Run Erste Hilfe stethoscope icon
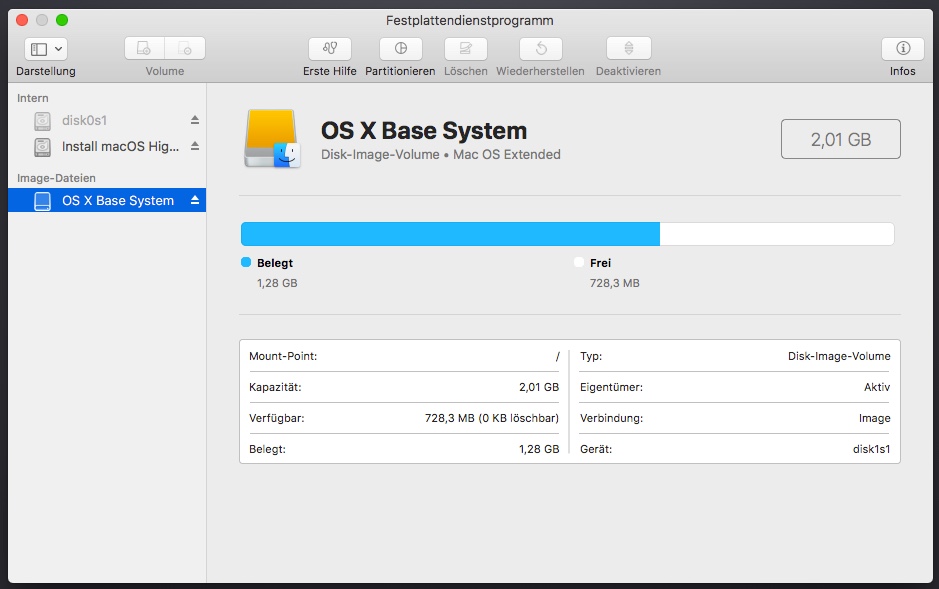The width and height of the screenshot is (939, 589). click(x=330, y=48)
